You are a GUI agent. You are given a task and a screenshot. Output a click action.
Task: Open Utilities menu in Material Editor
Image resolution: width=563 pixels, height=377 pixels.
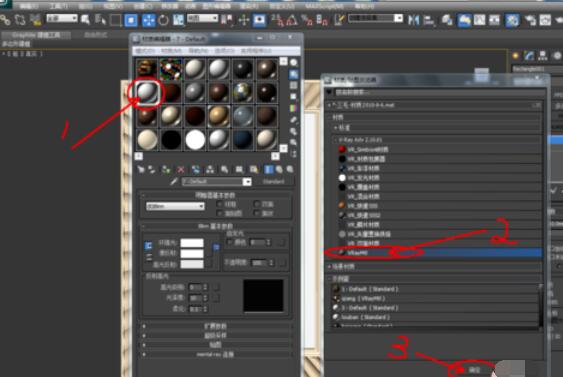(256, 51)
